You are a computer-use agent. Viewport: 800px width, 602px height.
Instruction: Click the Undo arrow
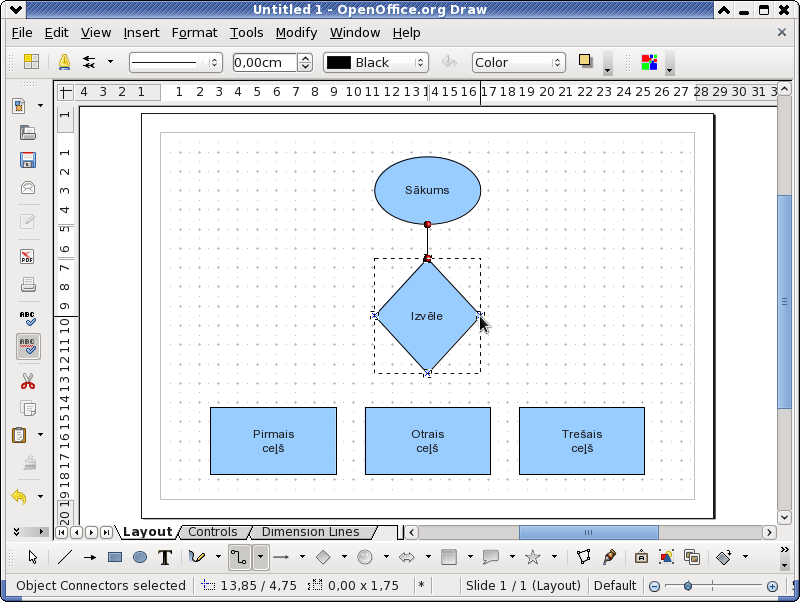pos(19,496)
